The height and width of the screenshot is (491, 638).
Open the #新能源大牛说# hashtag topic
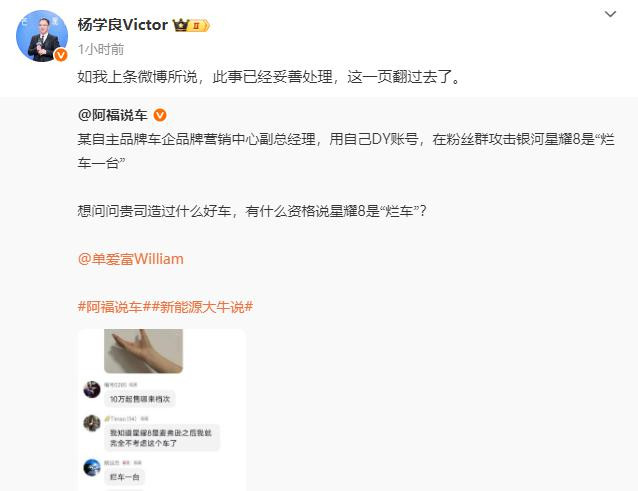point(202,307)
